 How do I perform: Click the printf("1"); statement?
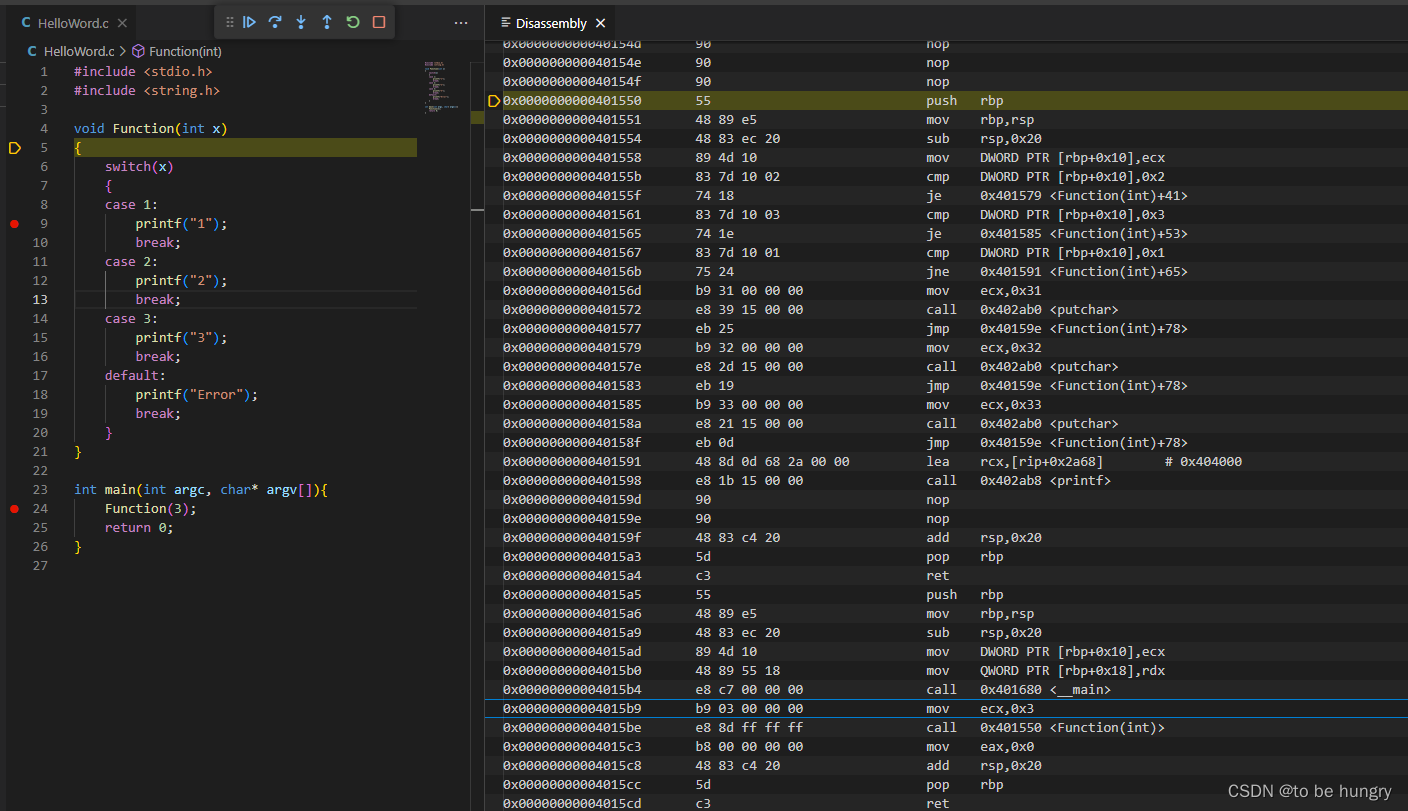click(182, 224)
